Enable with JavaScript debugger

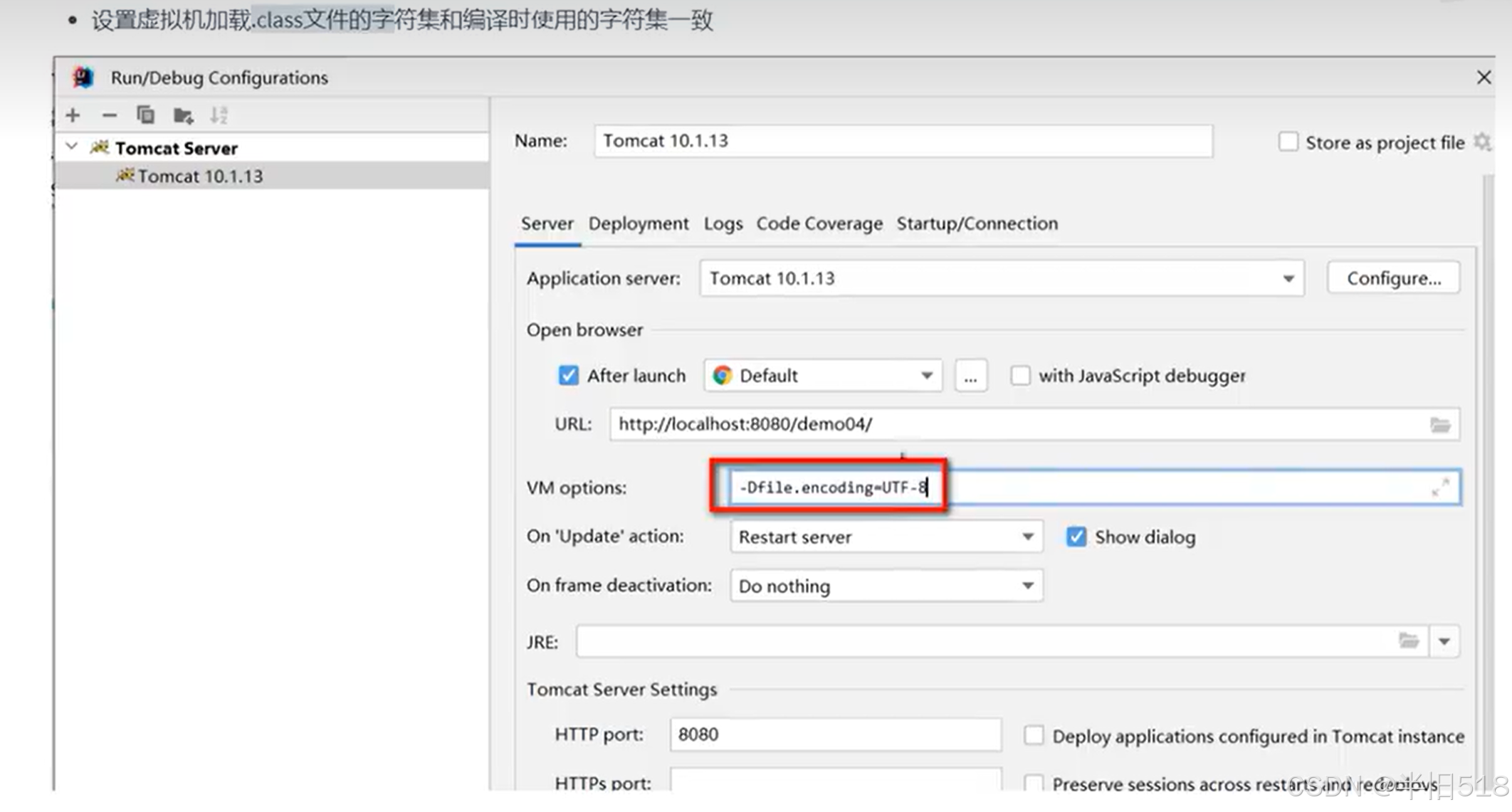pos(1020,375)
